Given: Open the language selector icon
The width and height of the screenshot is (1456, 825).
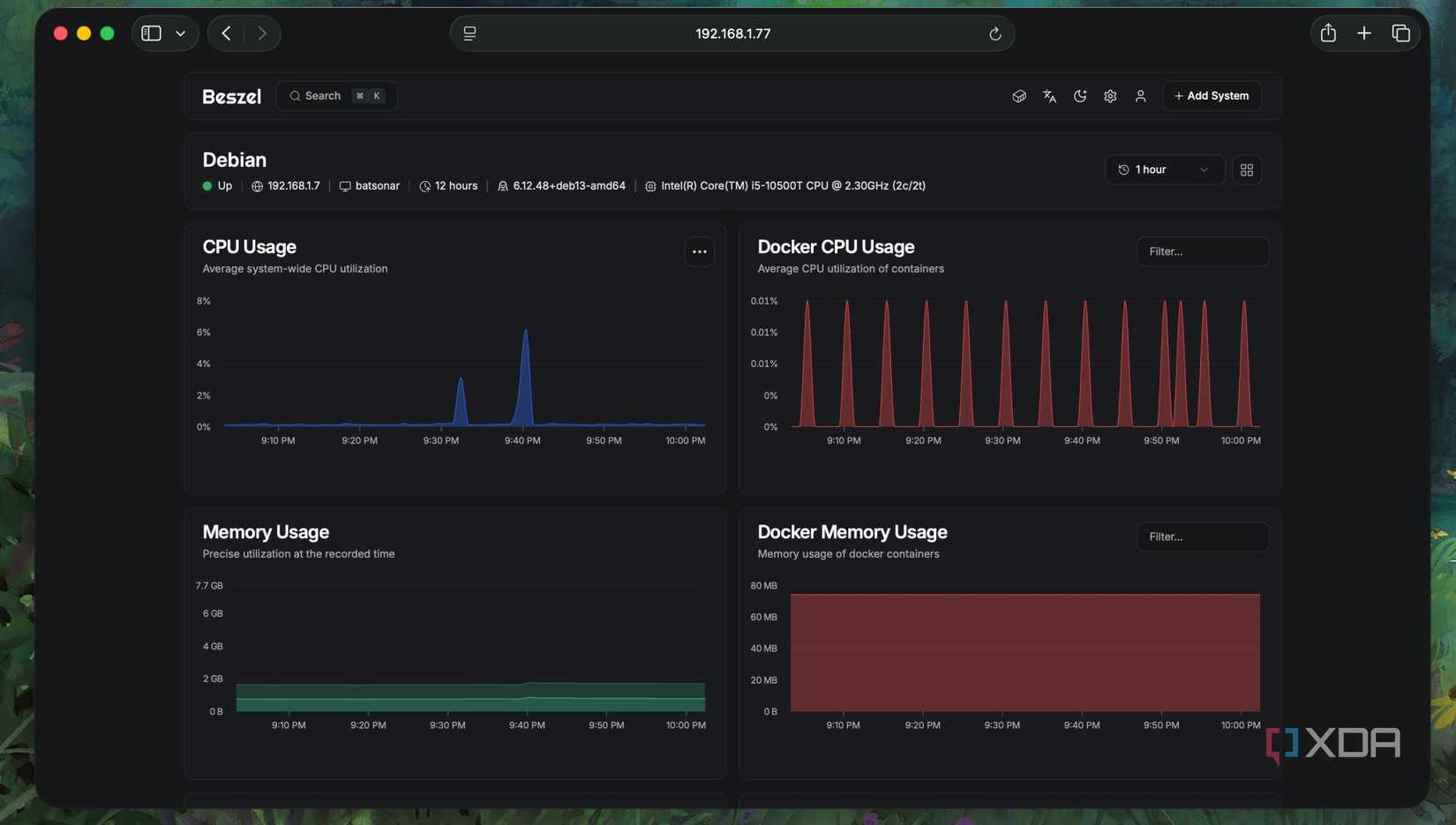Looking at the screenshot, I should tap(1049, 95).
